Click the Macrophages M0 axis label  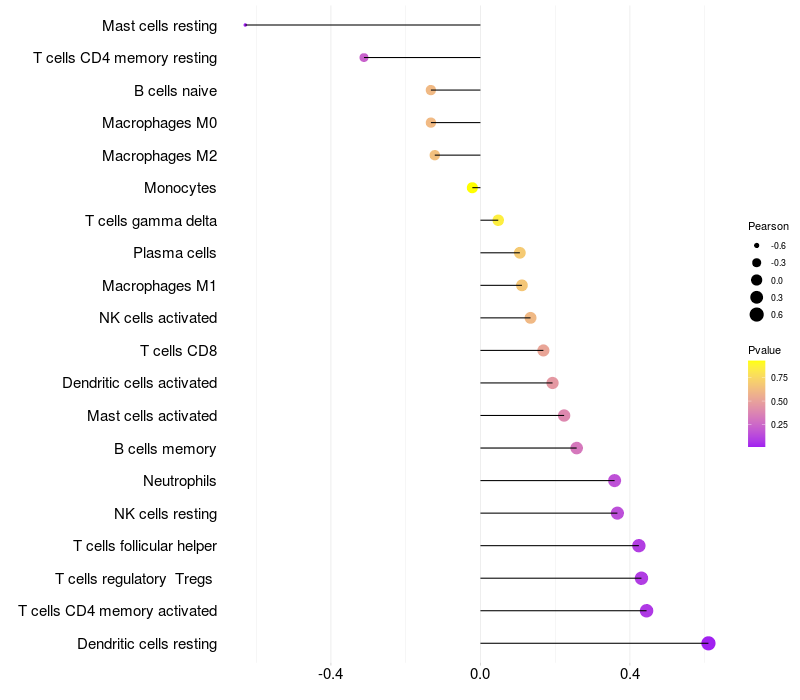tap(159, 123)
